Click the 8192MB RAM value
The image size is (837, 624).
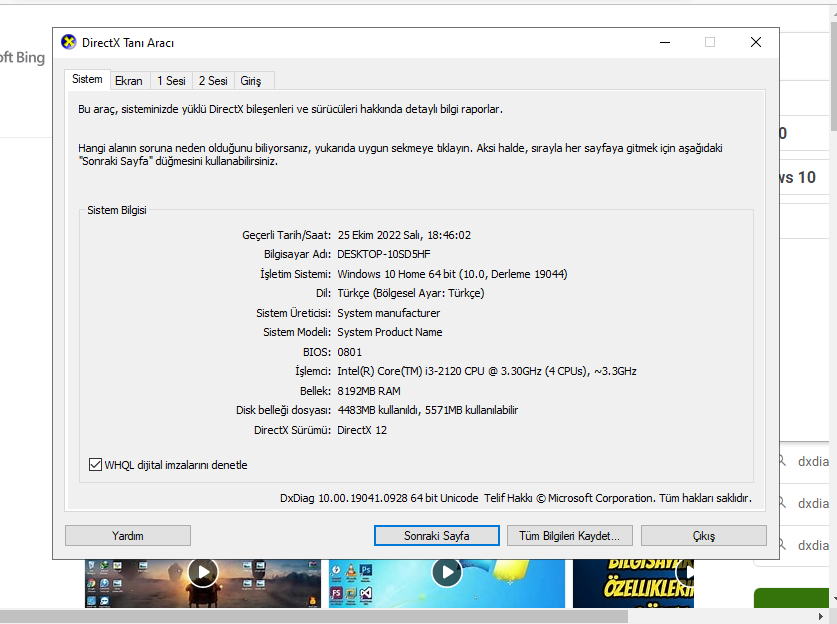pyautogui.click(x=369, y=391)
